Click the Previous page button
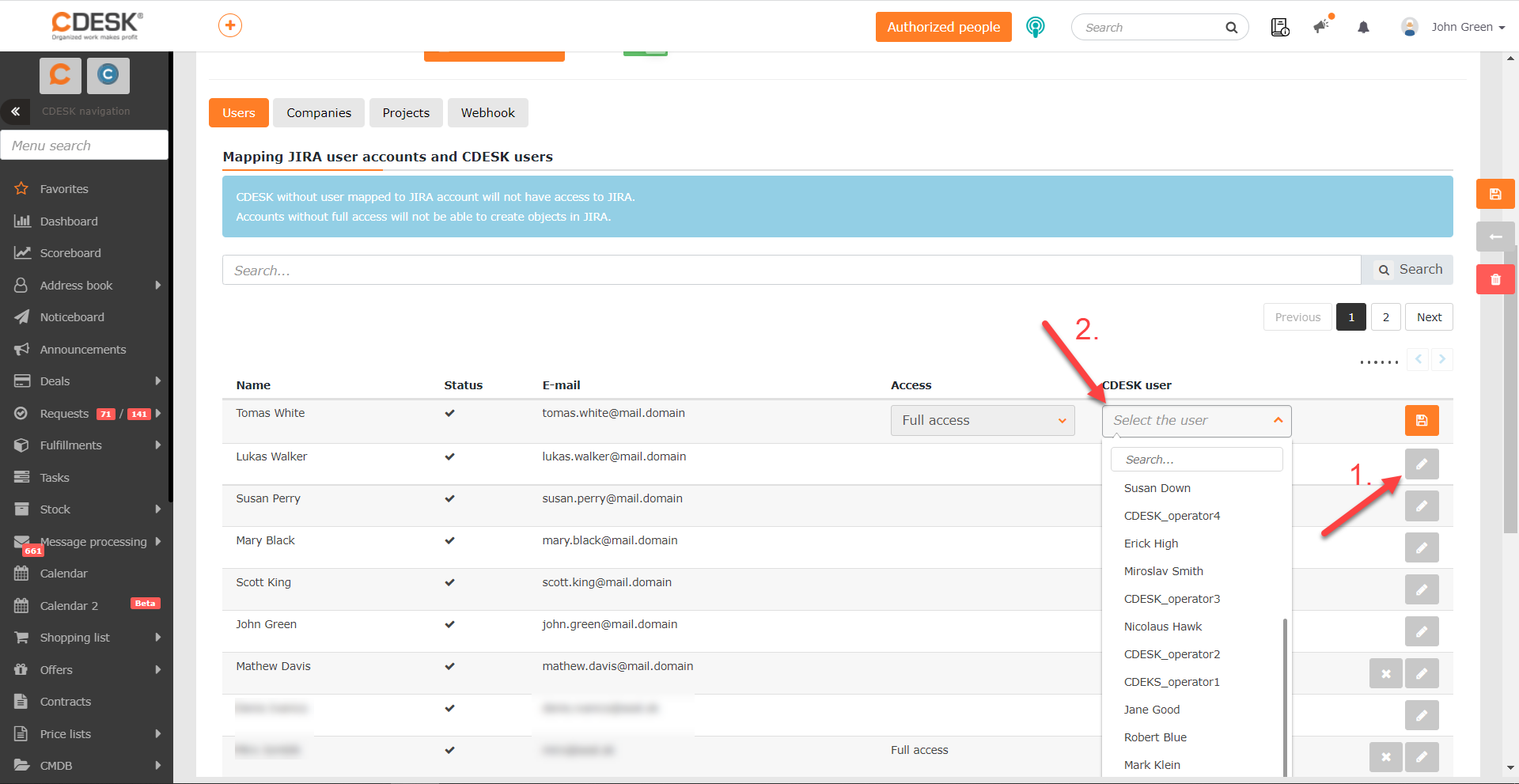 point(1297,317)
